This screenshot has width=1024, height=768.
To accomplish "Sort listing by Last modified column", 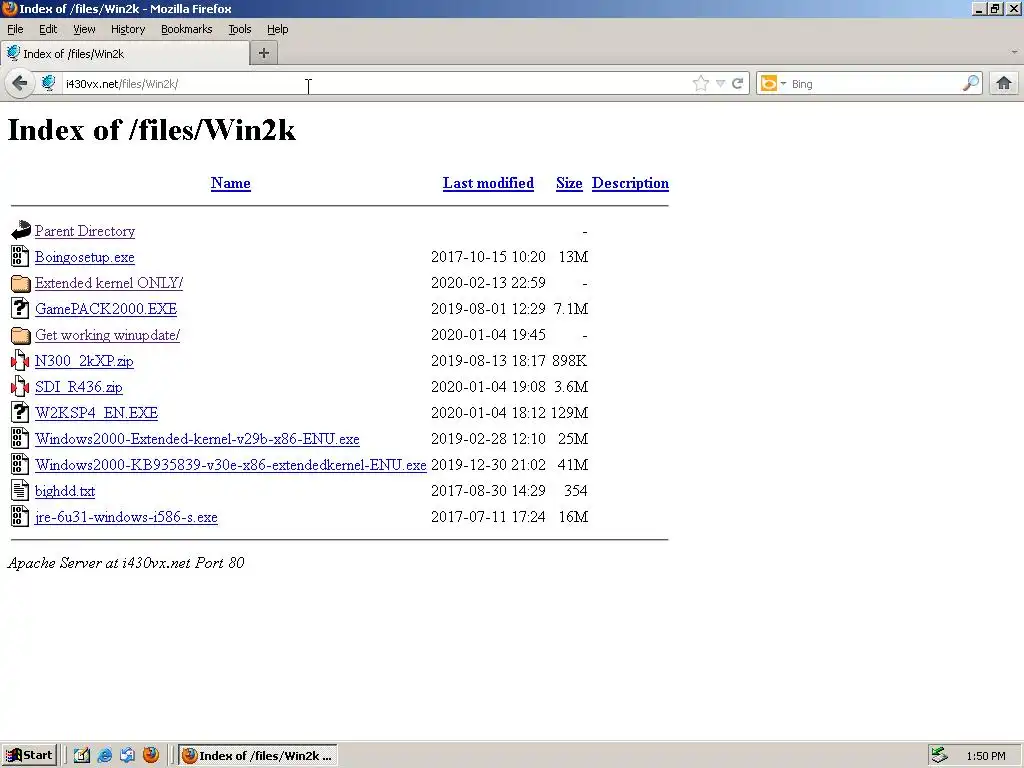I will click(488, 184).
